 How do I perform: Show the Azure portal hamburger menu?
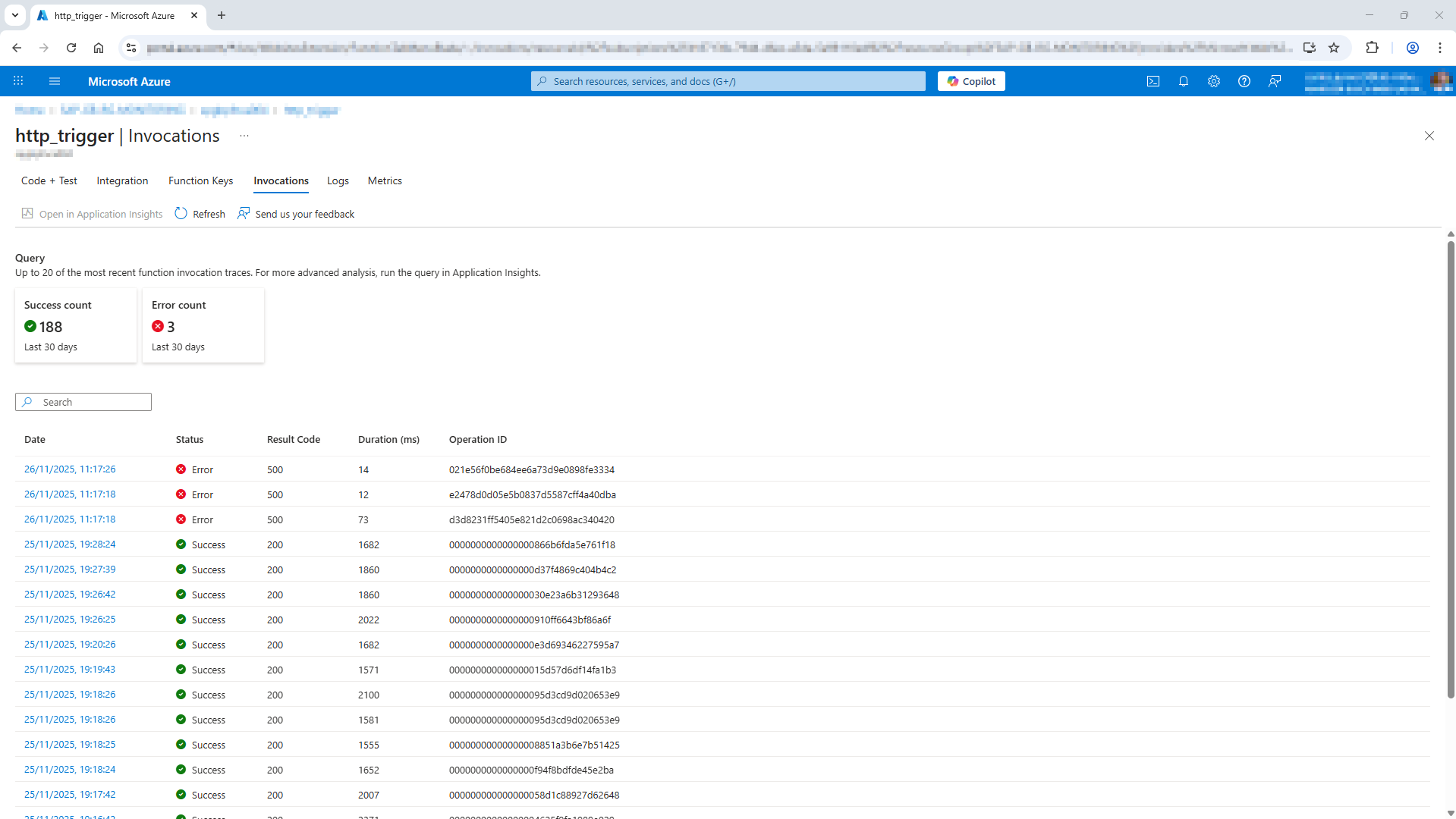click(55, 81)
